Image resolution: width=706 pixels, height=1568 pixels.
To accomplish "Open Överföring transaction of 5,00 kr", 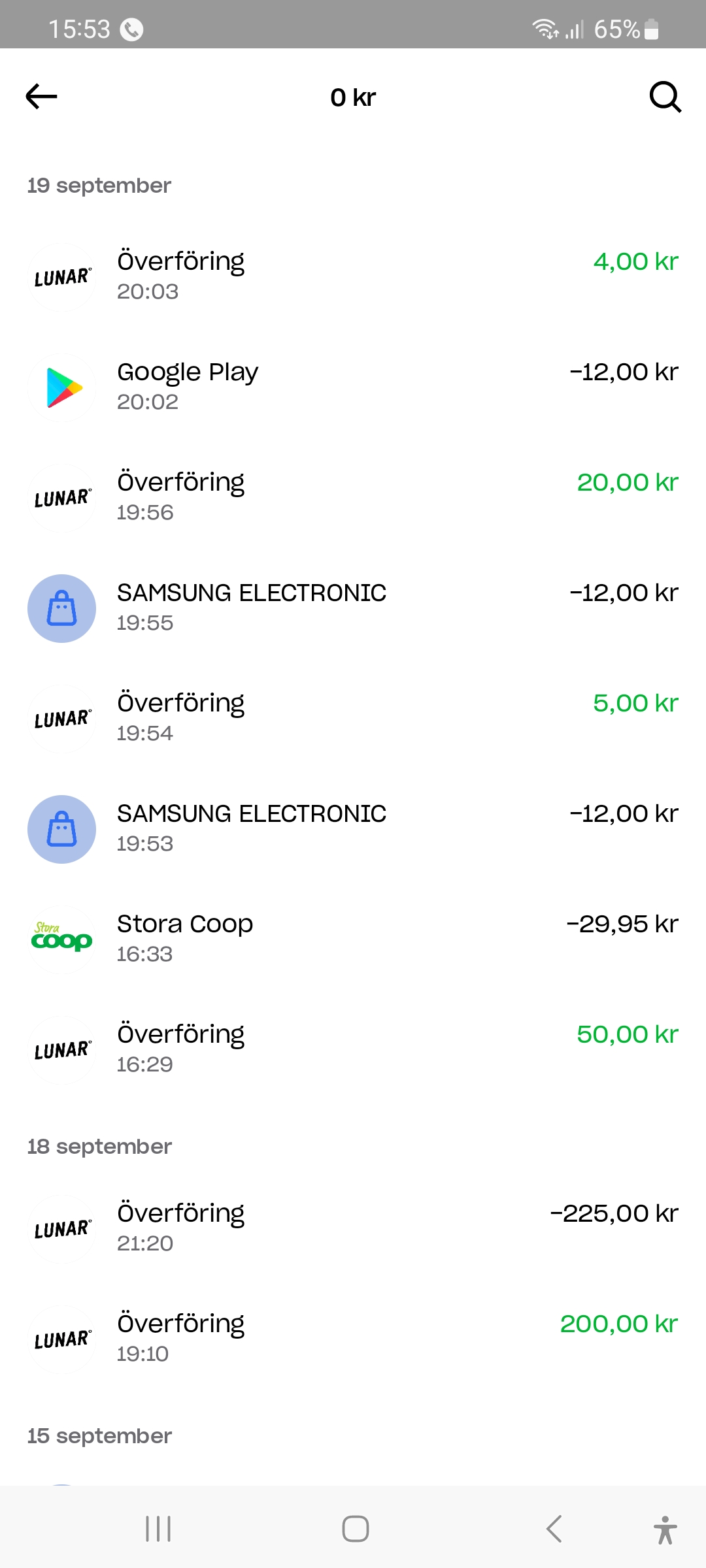I will (353, 718).
